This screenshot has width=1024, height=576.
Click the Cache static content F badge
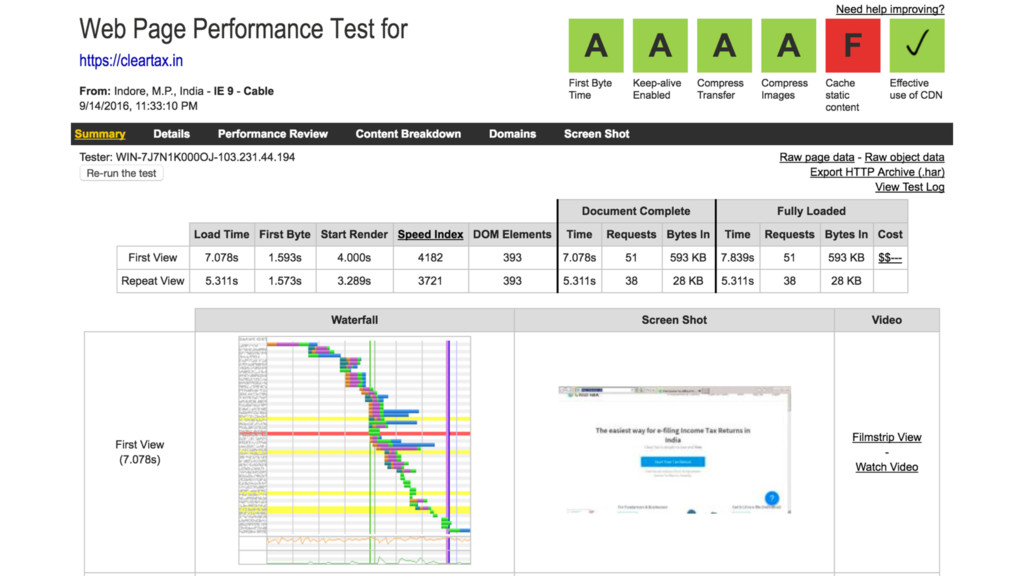point(852,45)
